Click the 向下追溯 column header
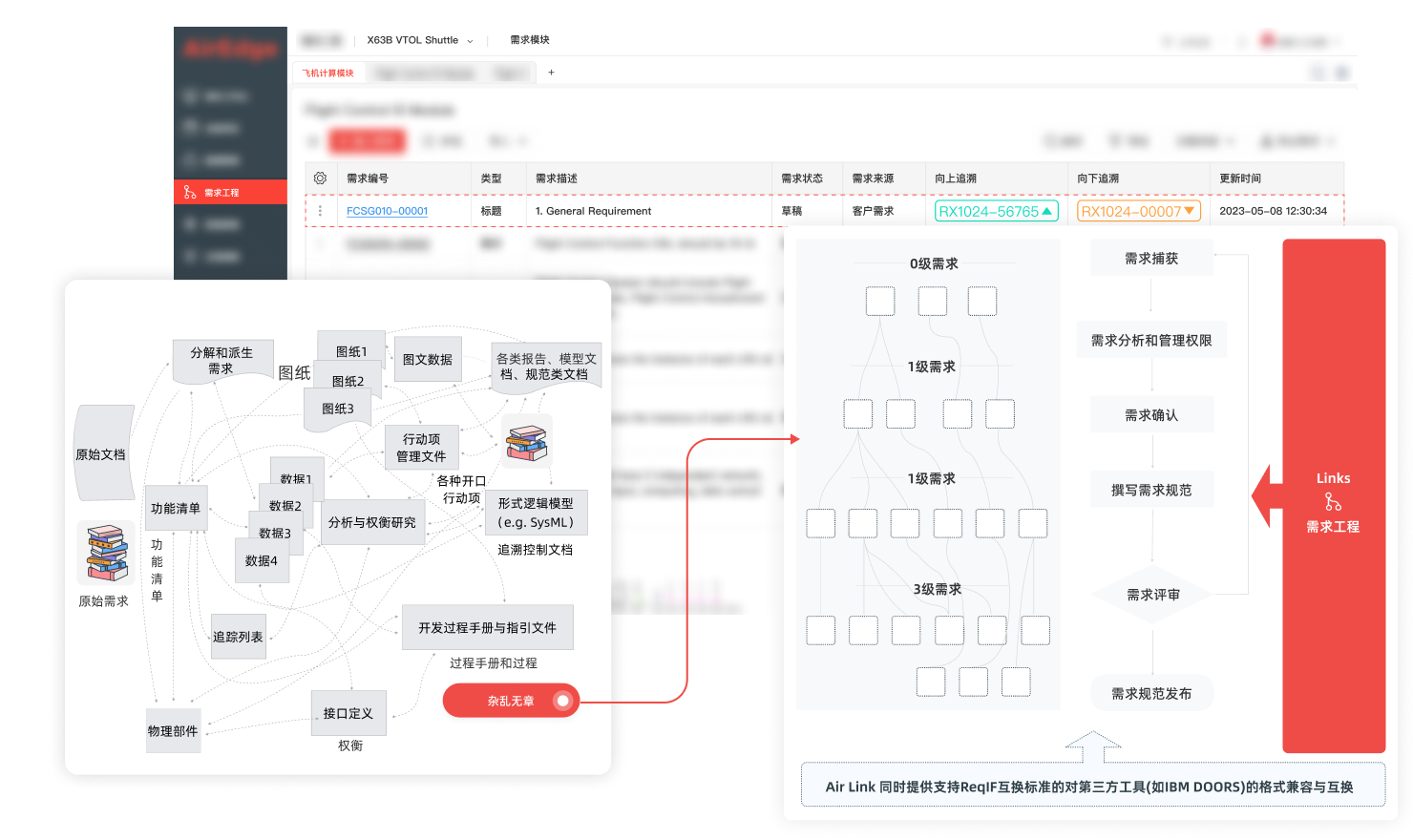Viewport: 1413px width, 840px height. [1098, 178]
